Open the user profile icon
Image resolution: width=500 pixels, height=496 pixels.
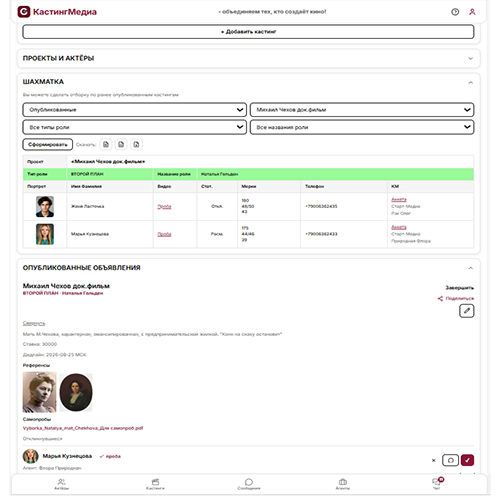472,12
